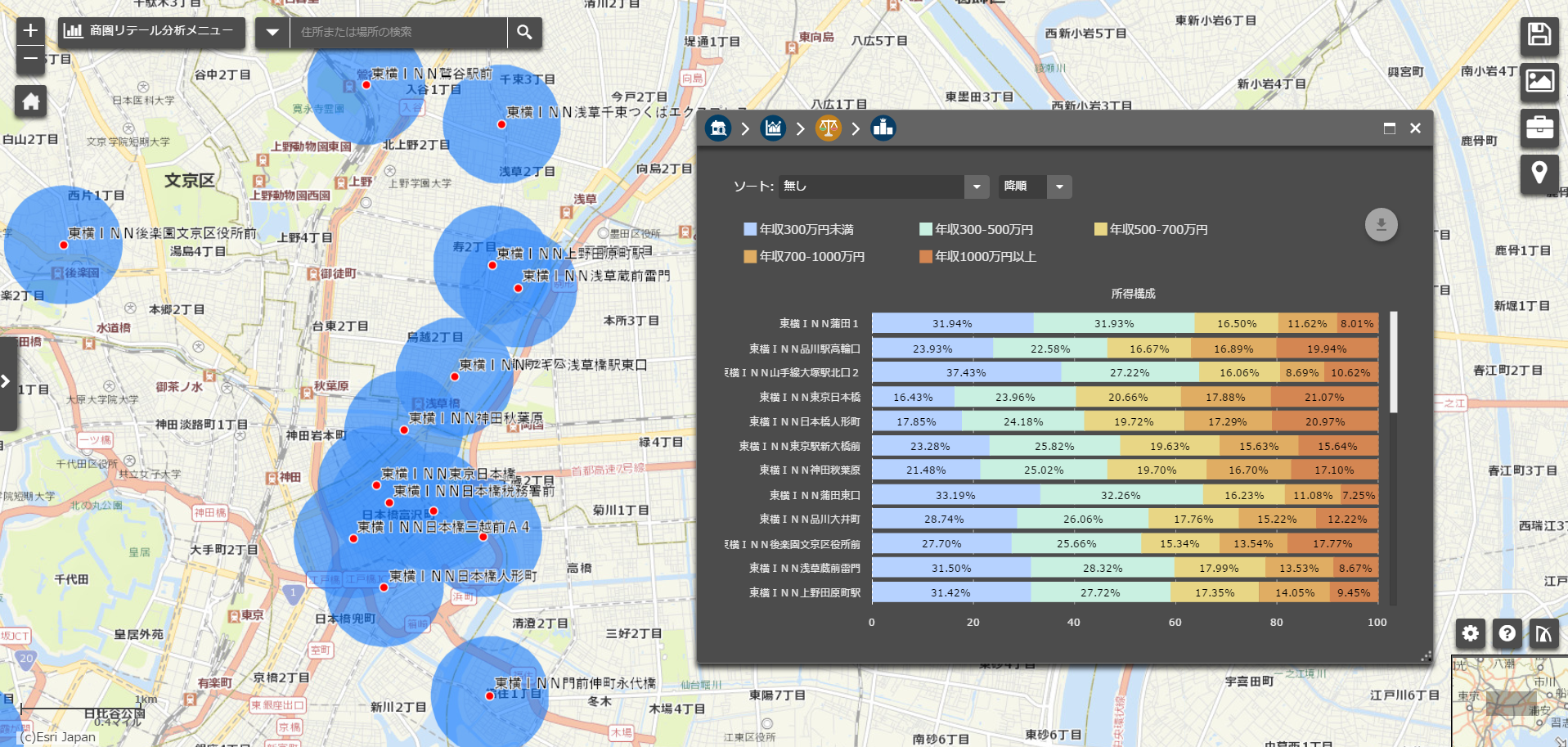Image resolution: width=1568 pixels, height=747 pixels.
Task: Open the settings gear near bottom right
Action: 1470,633
